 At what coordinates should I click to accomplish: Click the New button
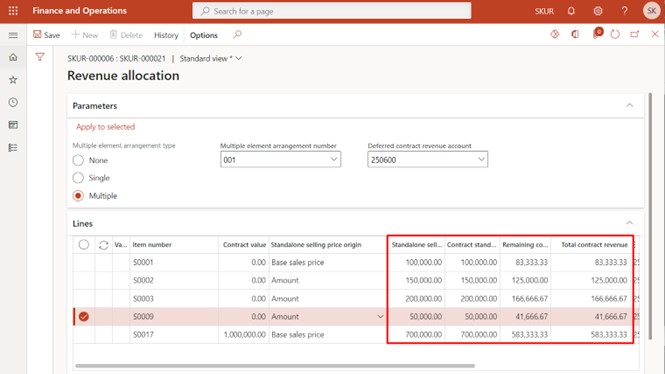[x=85, y=35]
